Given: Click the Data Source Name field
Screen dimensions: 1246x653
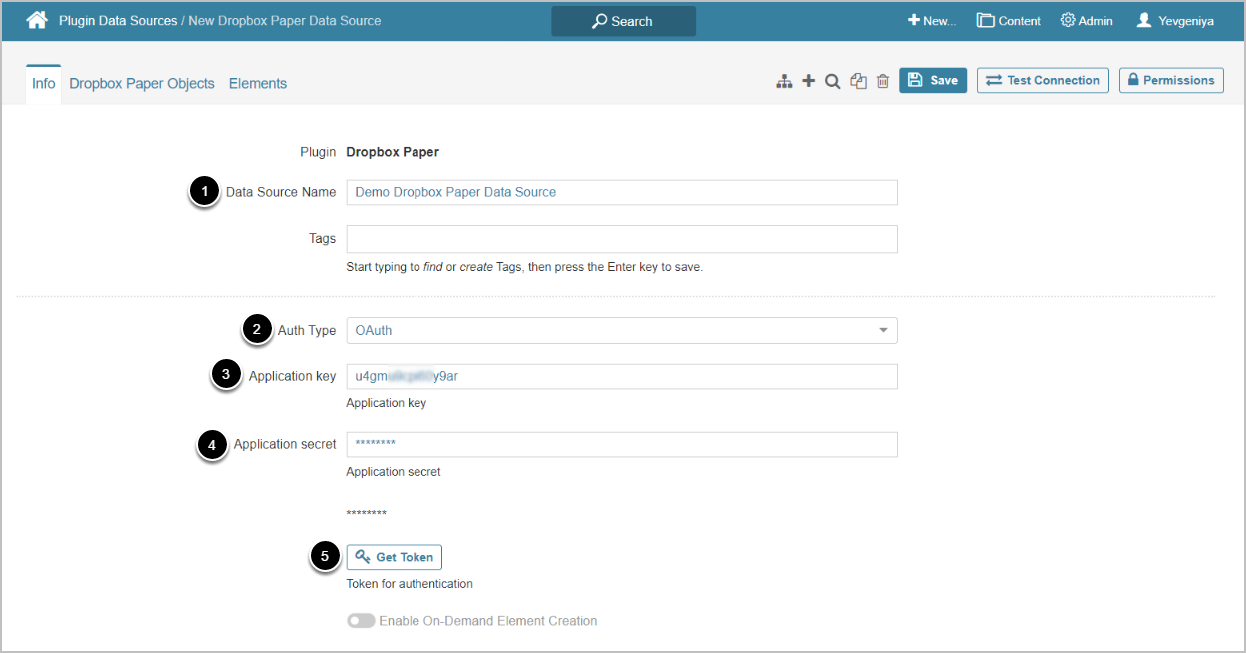Looking at the screenshot, I should click(x=621, y=192).
